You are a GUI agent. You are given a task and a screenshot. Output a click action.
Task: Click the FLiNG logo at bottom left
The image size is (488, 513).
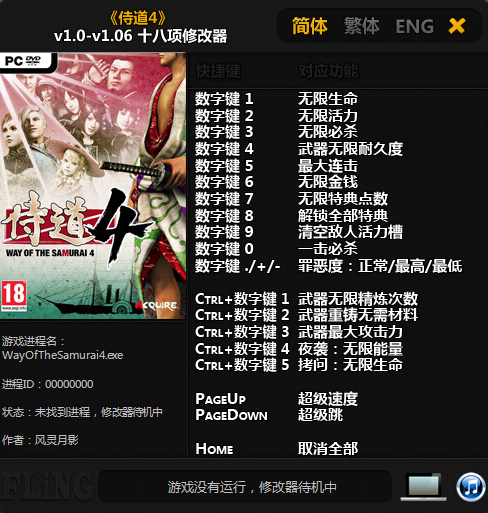tap(46, 487)
